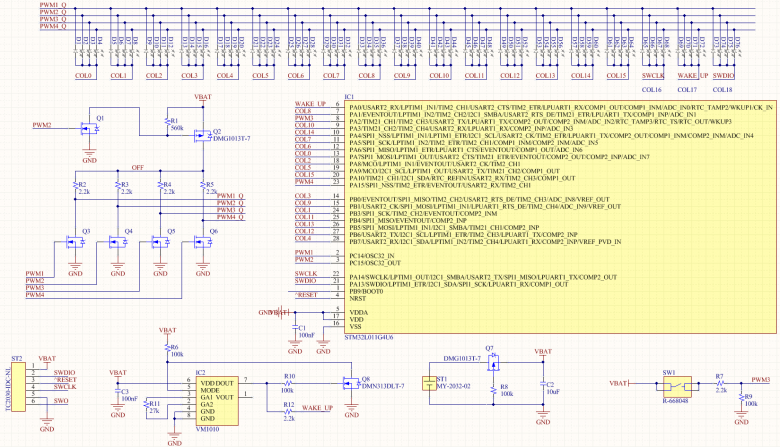780x447 pixels.
Task: Click the C2 10uF capacitor symbol
Action: pyautogui.click(x=543, y=385)
